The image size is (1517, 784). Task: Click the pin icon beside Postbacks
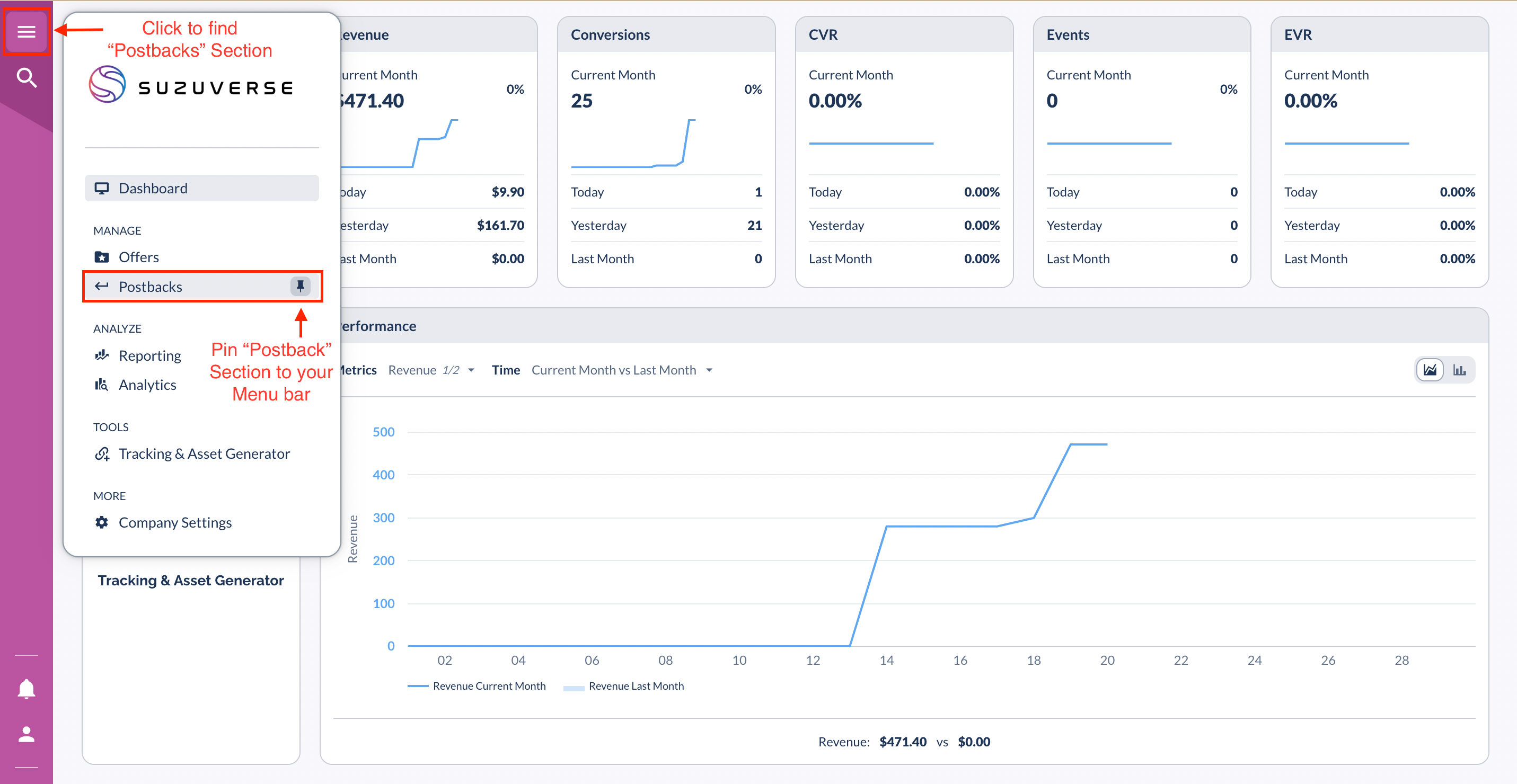click(x=300, y=287)
